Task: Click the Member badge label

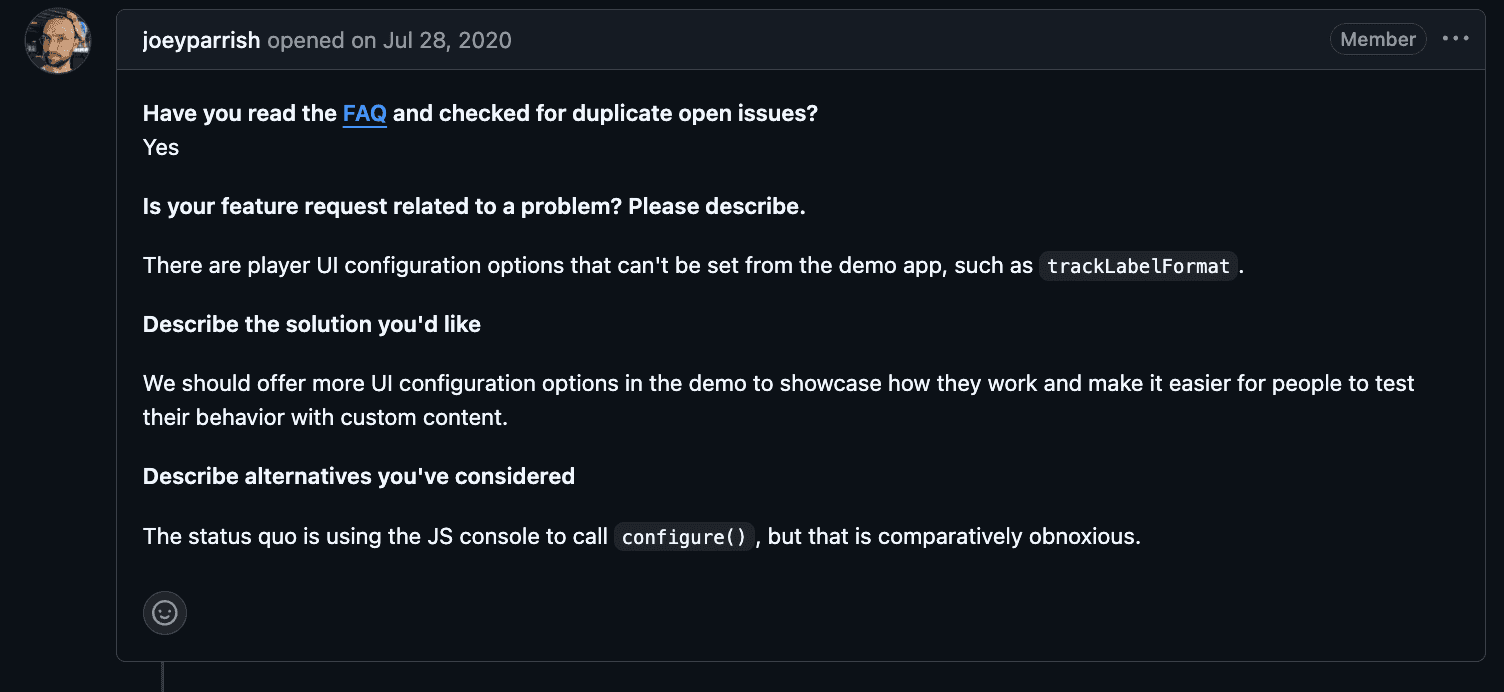Action: pos(1377,39)
